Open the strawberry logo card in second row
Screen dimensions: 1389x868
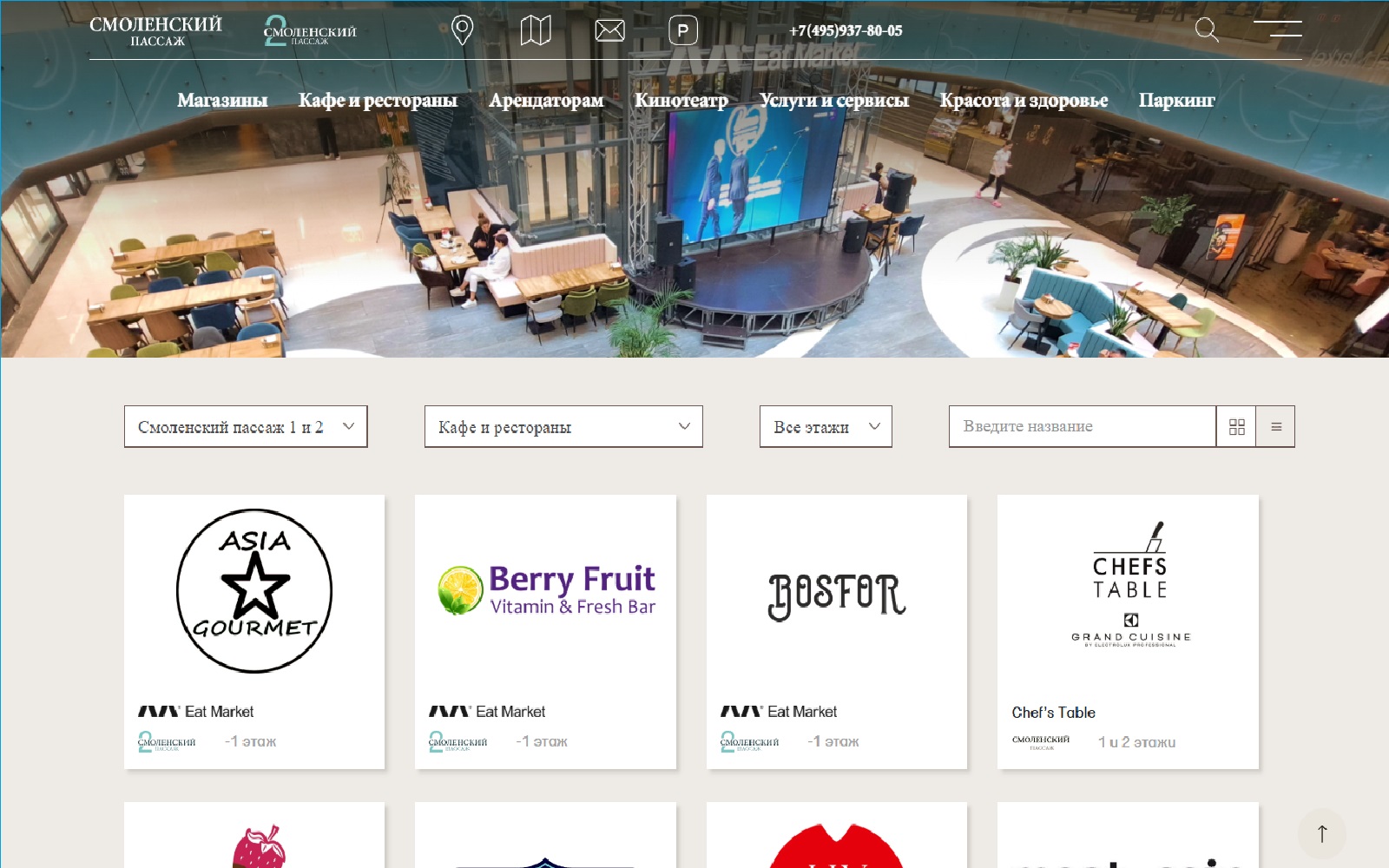point(254,835)
